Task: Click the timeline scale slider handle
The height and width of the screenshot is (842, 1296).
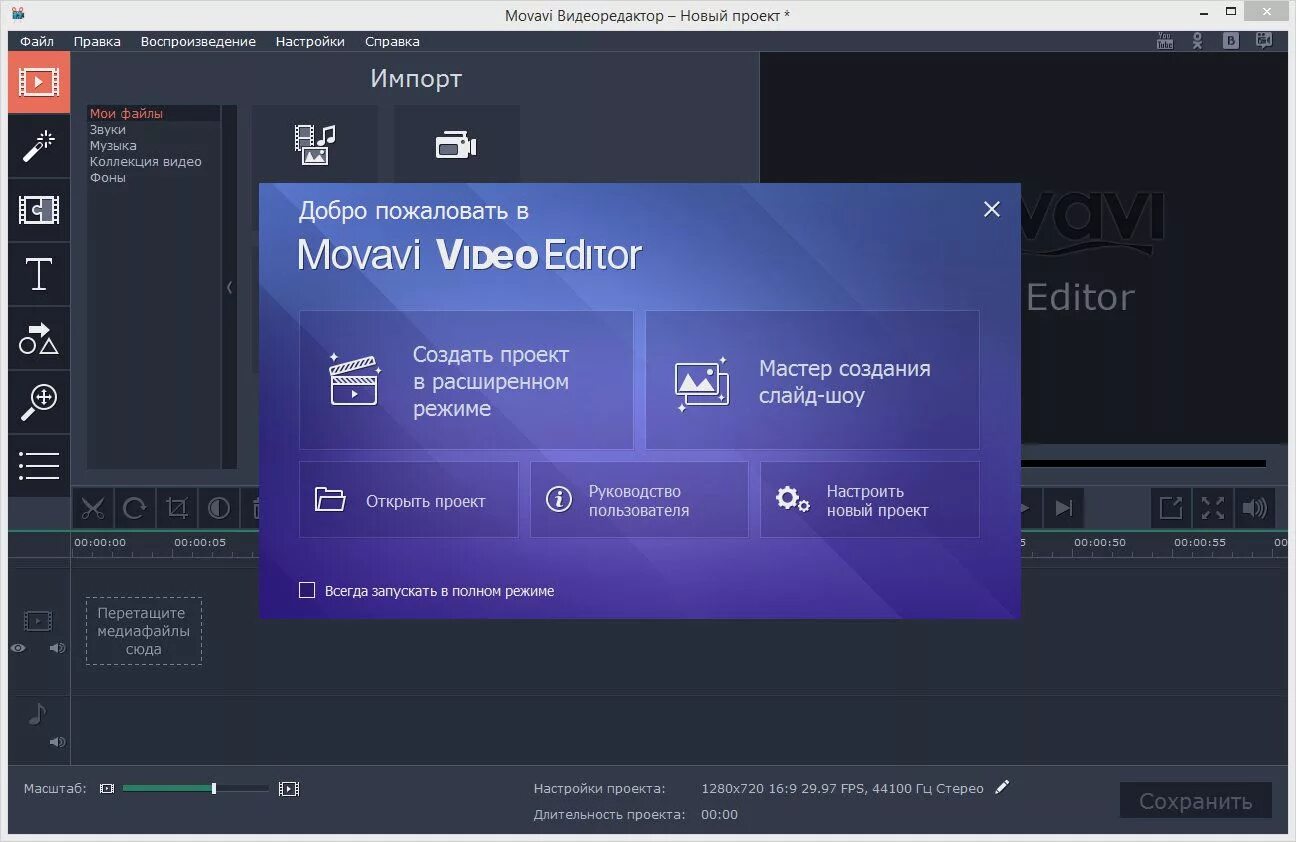Action: point(214,789)
